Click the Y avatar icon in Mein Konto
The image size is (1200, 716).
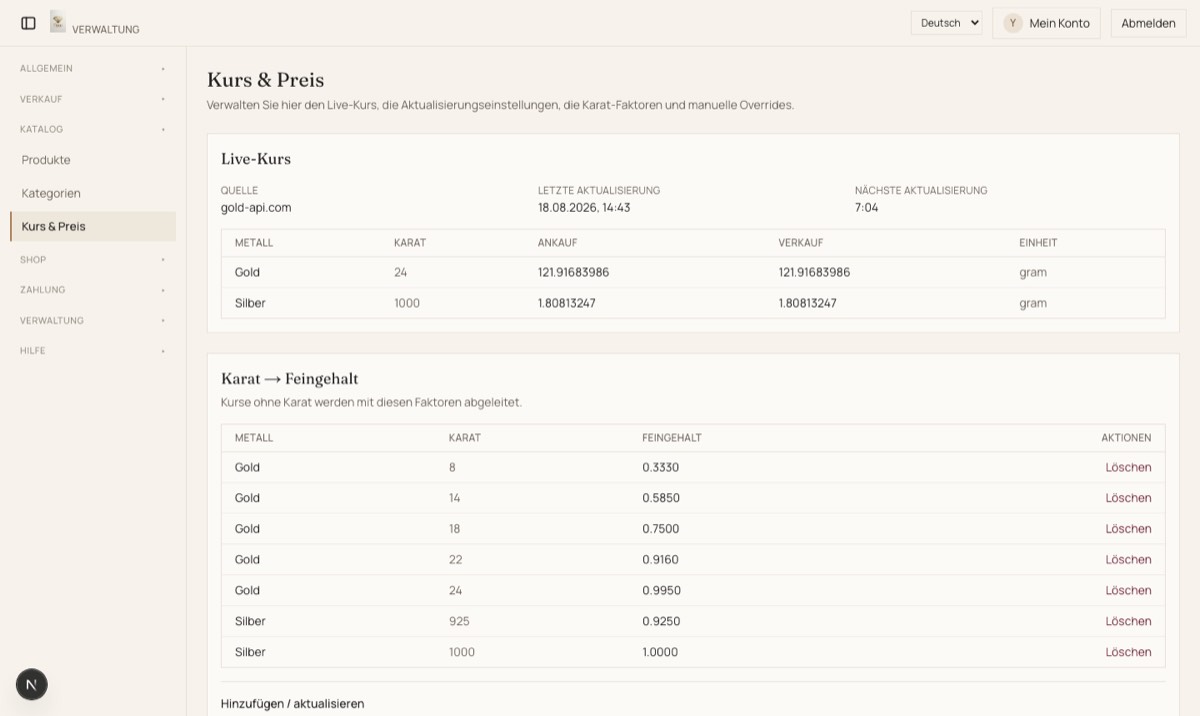1013,23
